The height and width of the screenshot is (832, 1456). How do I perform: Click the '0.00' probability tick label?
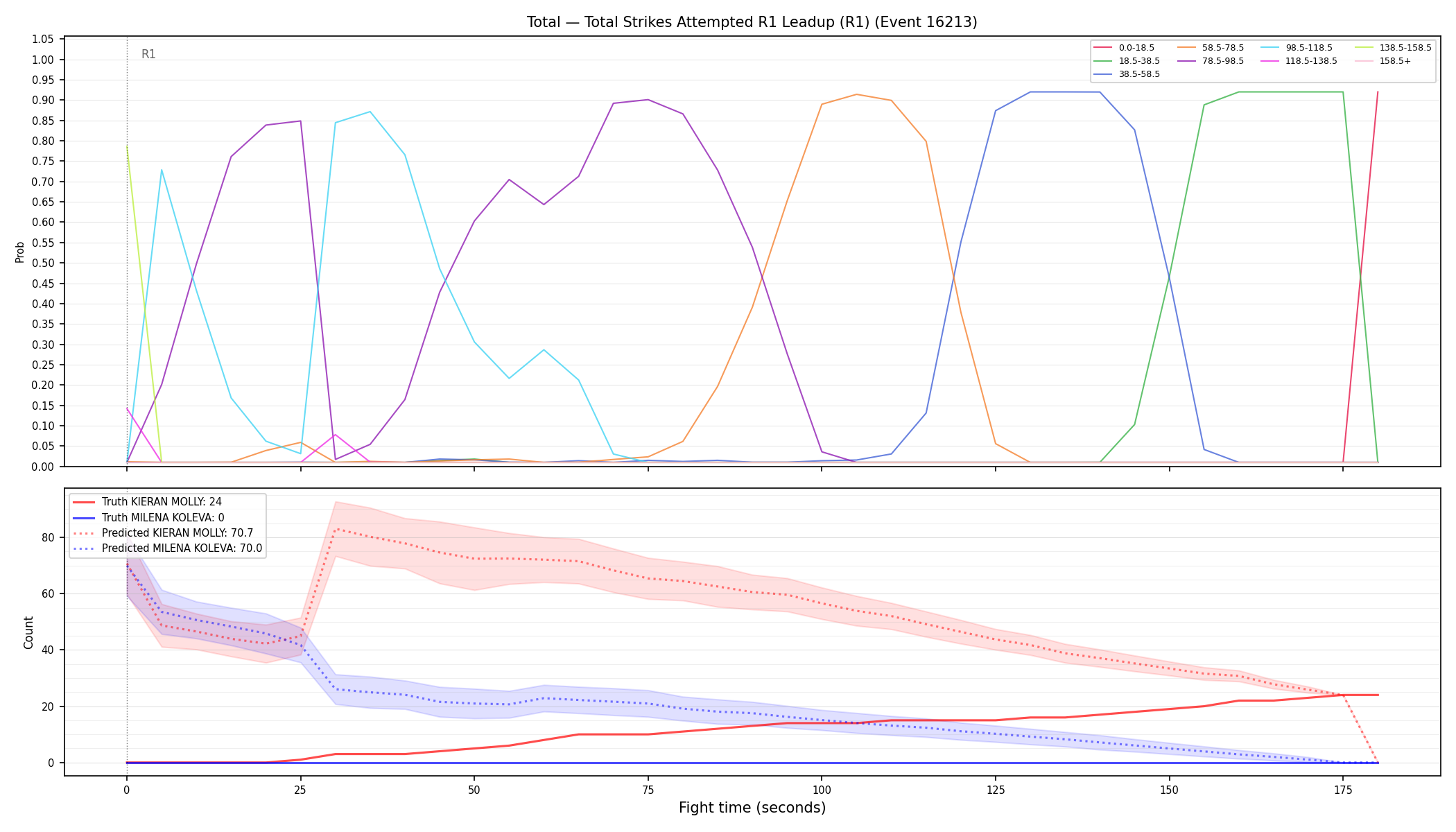(43, 467)
